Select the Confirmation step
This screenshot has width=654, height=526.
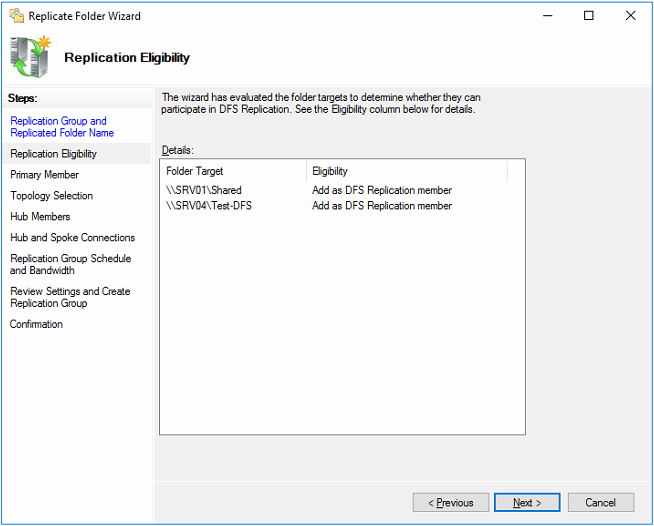click(x=36, y=324)
